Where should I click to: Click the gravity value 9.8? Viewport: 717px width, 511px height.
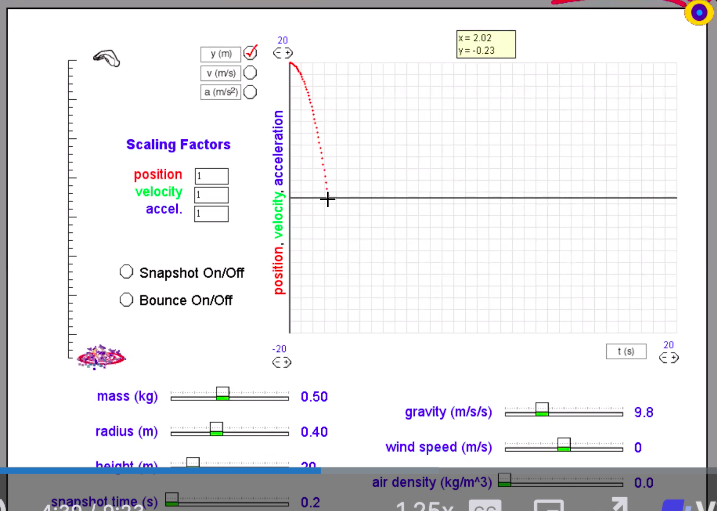(x=644, y=413)
